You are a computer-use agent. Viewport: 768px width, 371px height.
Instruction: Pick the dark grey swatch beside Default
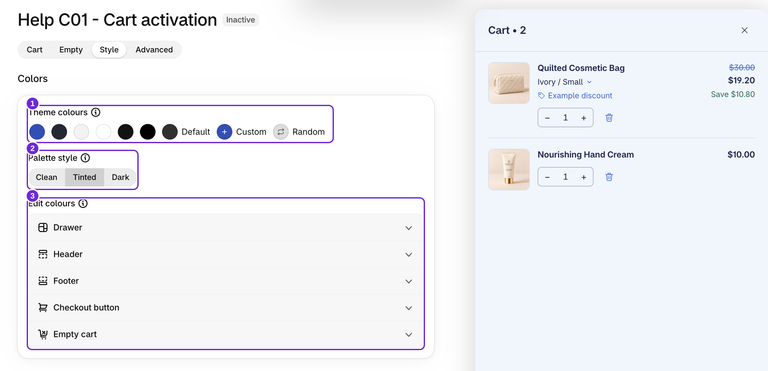(x=169, y=132)
